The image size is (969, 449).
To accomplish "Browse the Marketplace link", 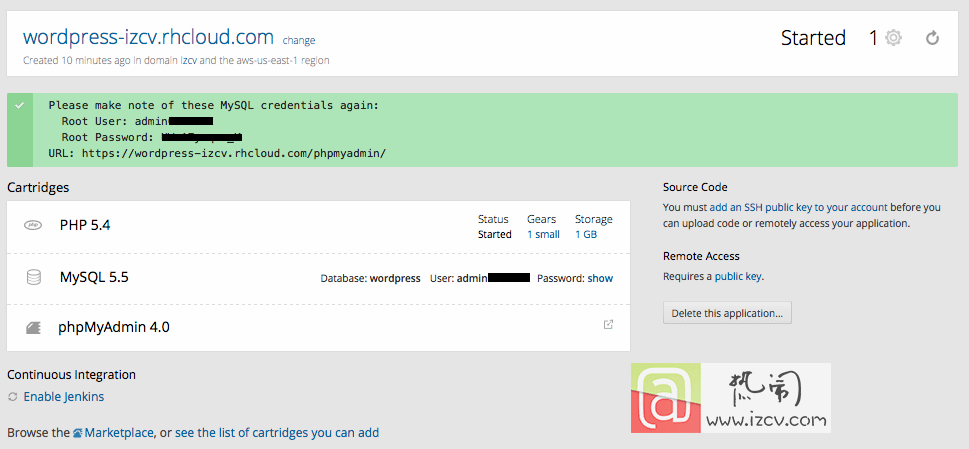I will tap(119, 433).
